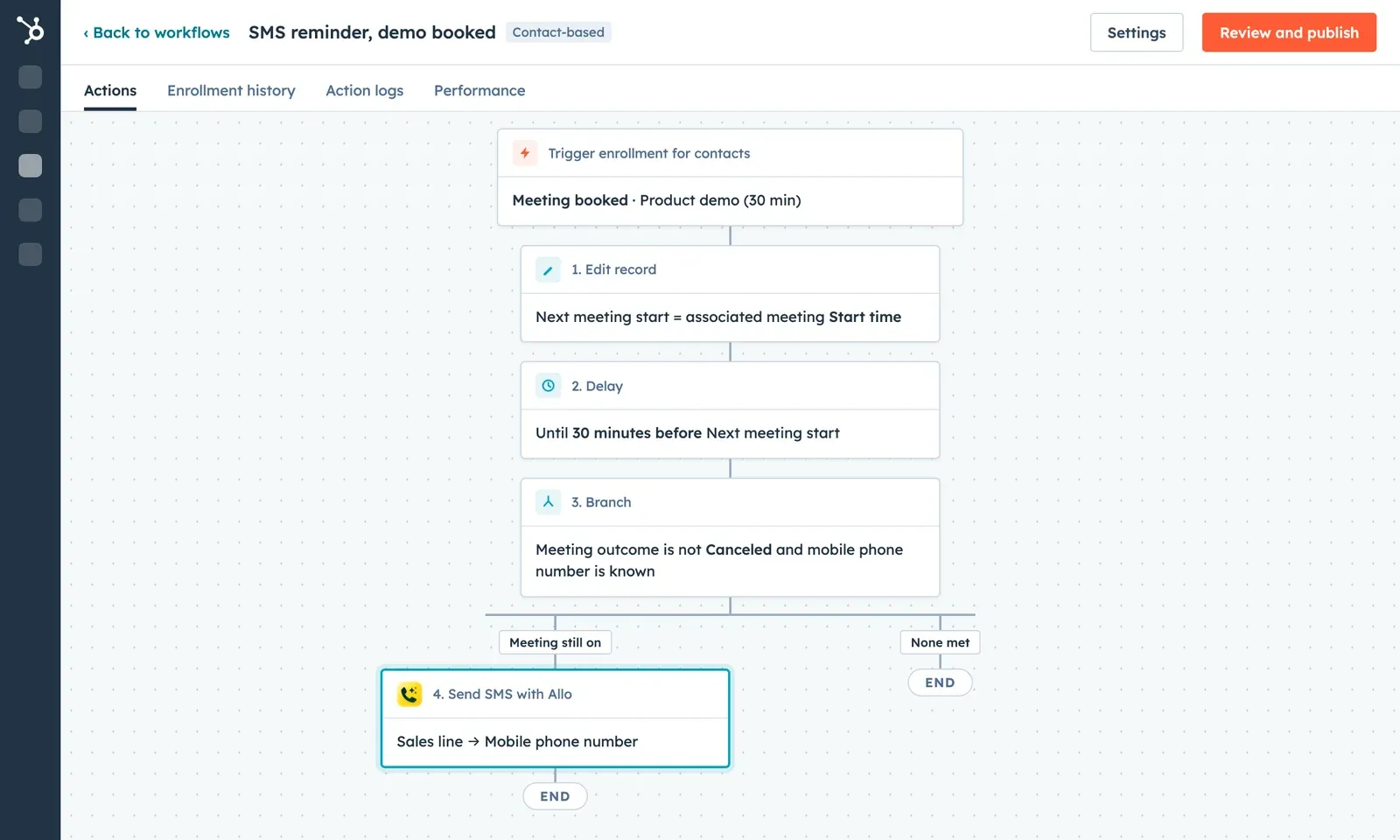Click the lightning trigger enrollment icon
The height and width of the screenshot is (840, 1400).
click(x=525, y=153)
